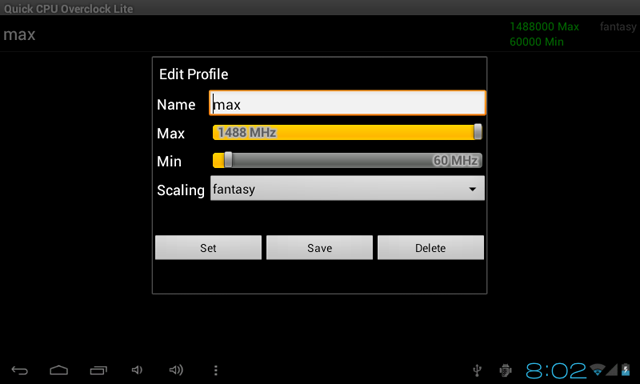Tap the volume down speaker icon
Viewport: 640px width, 384px height.
click(137, 370)
